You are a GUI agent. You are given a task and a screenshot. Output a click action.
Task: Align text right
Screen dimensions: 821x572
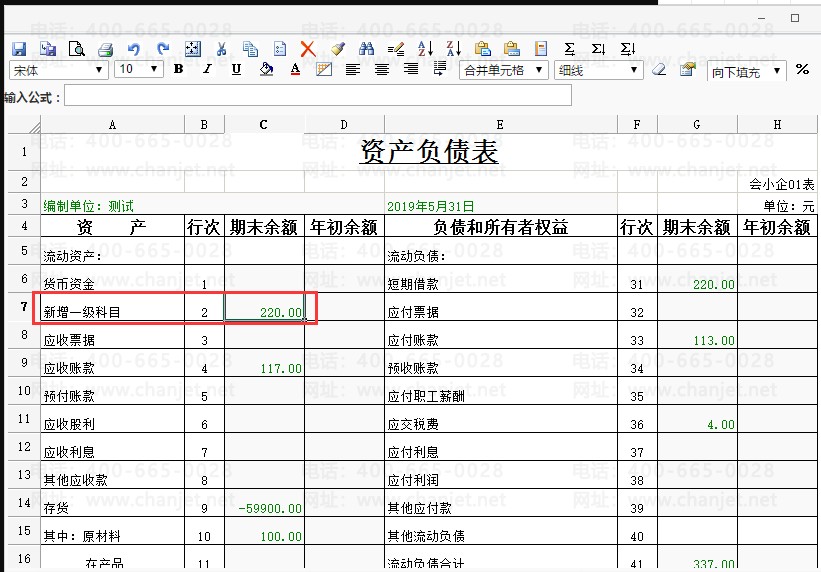pyautogui.click(x=411, y=69)
